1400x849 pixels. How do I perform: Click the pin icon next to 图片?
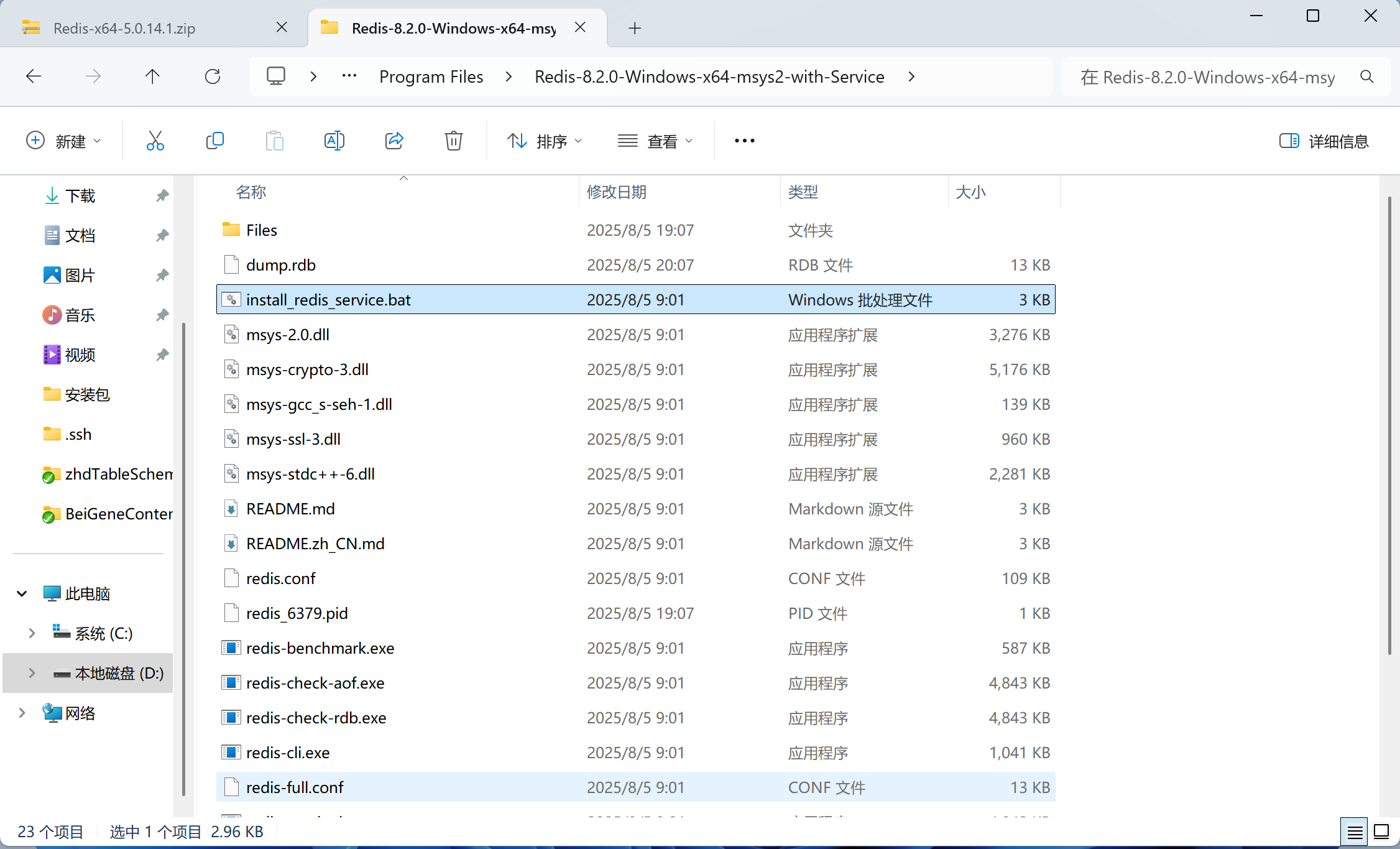(x=162, y=276)
